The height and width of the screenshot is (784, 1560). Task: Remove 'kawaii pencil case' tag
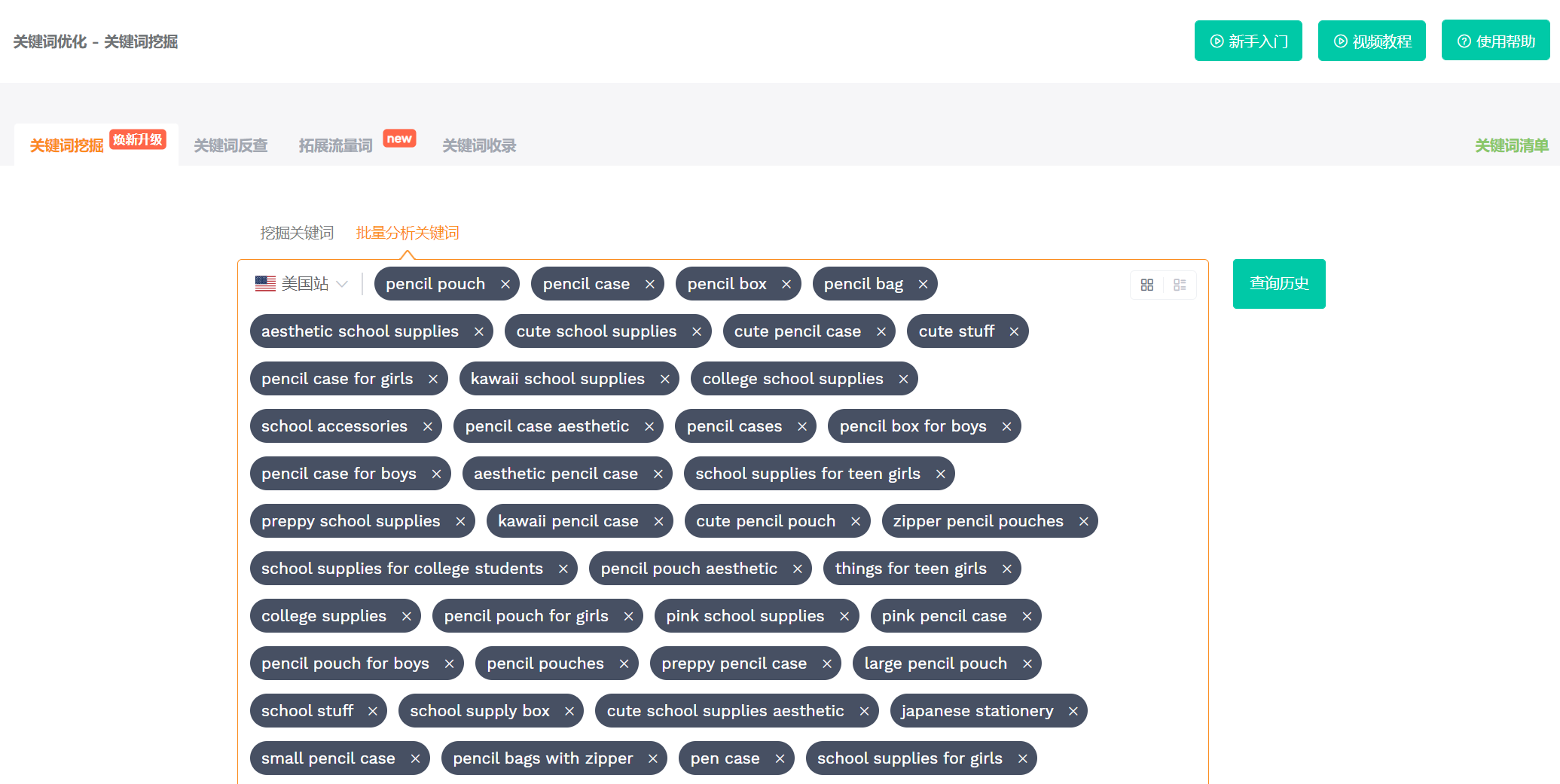[x=658, y=522]
